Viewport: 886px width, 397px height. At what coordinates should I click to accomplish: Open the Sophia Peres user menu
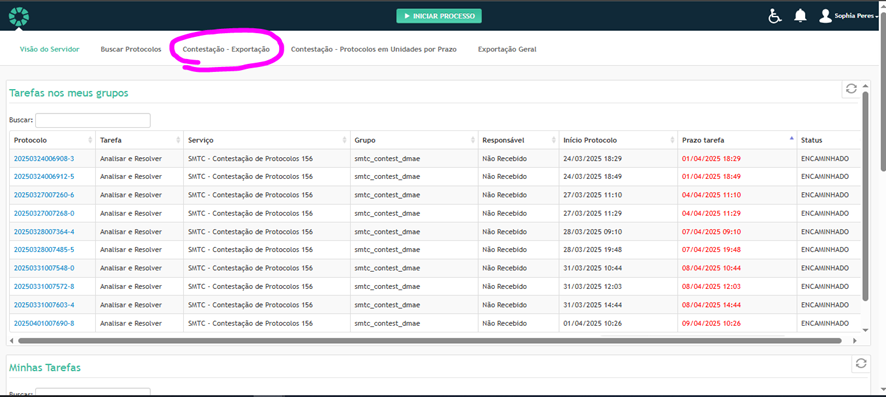click(x=857, y=16)
